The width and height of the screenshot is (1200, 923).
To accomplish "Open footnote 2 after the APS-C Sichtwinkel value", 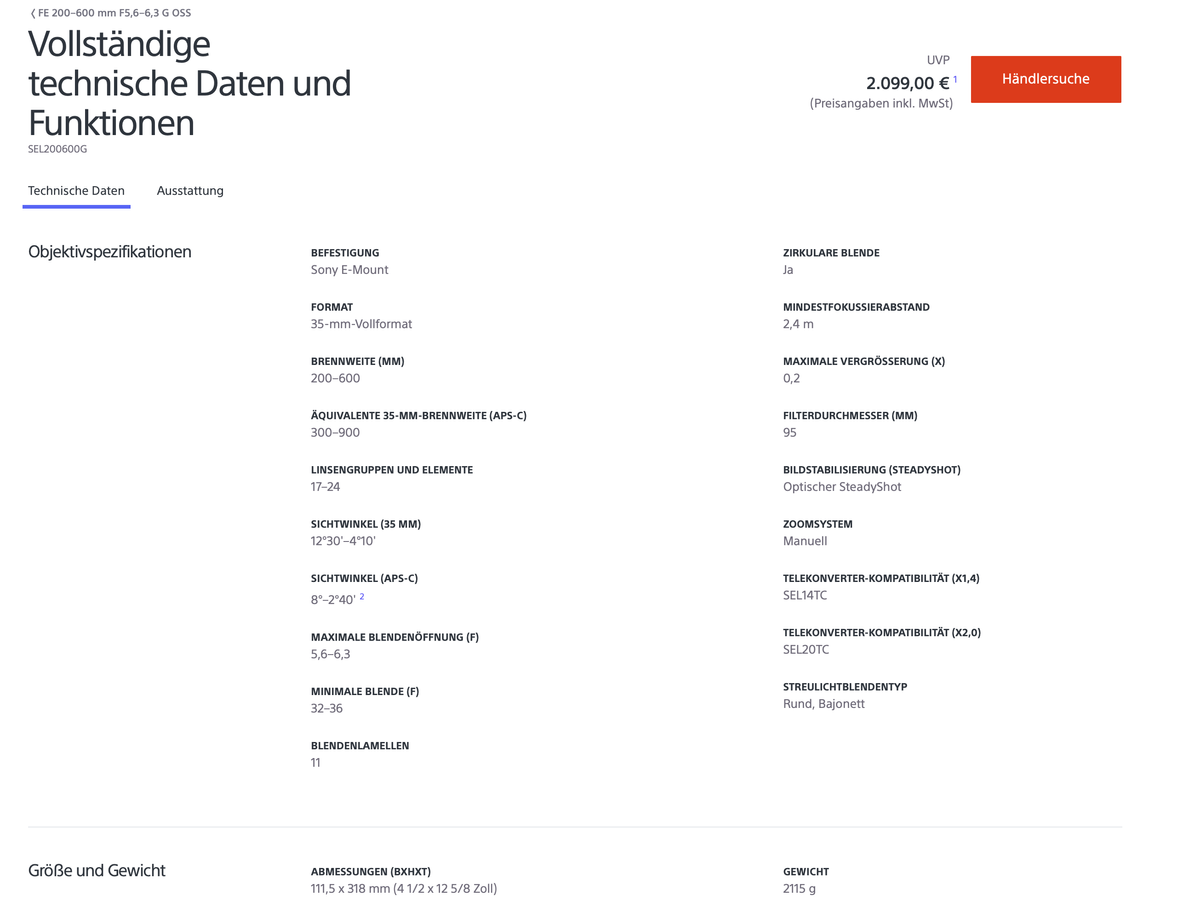I will pyautogui.click(x=360, y=596).
